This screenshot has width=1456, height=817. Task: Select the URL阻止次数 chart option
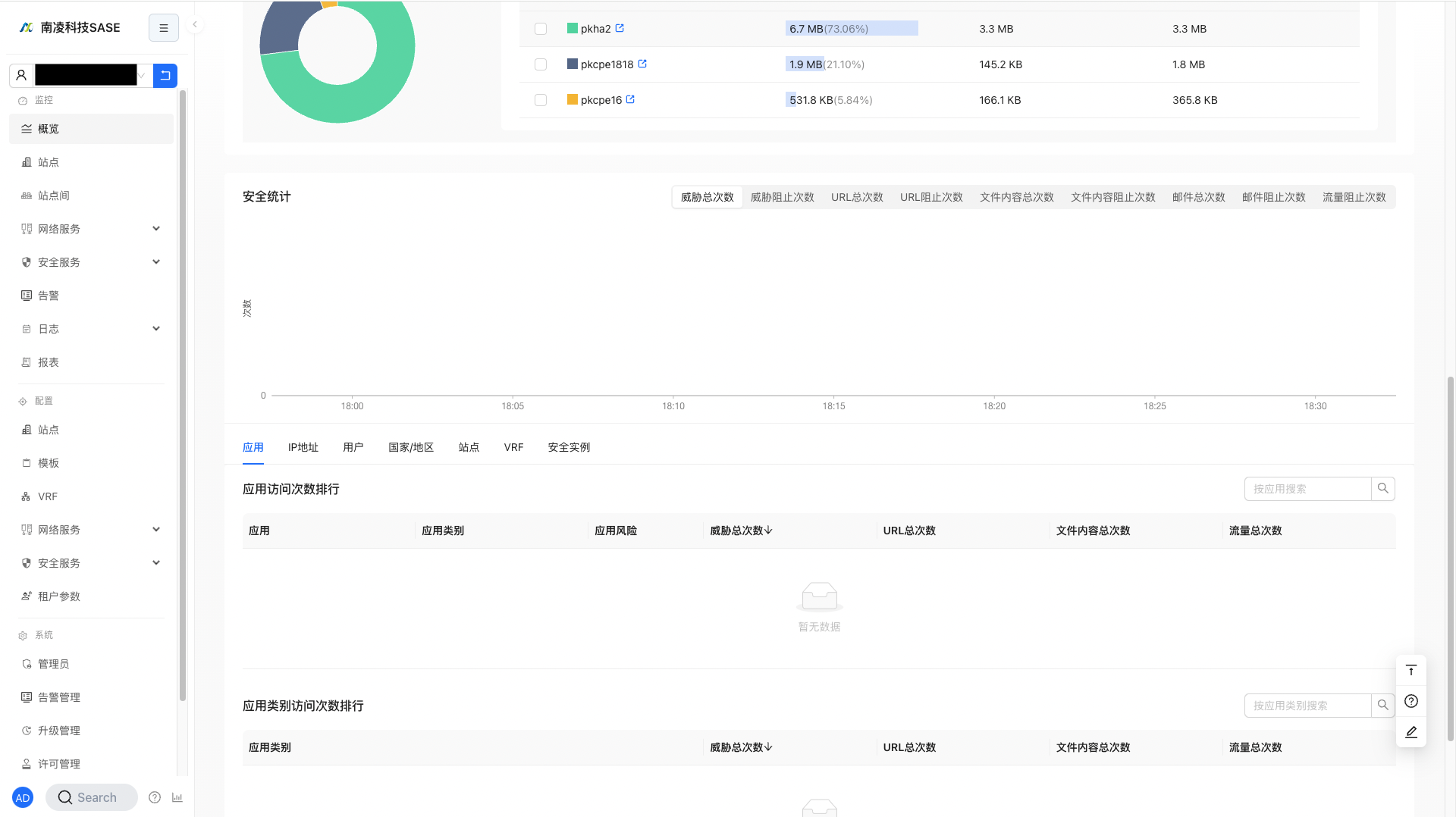point(931,197)
